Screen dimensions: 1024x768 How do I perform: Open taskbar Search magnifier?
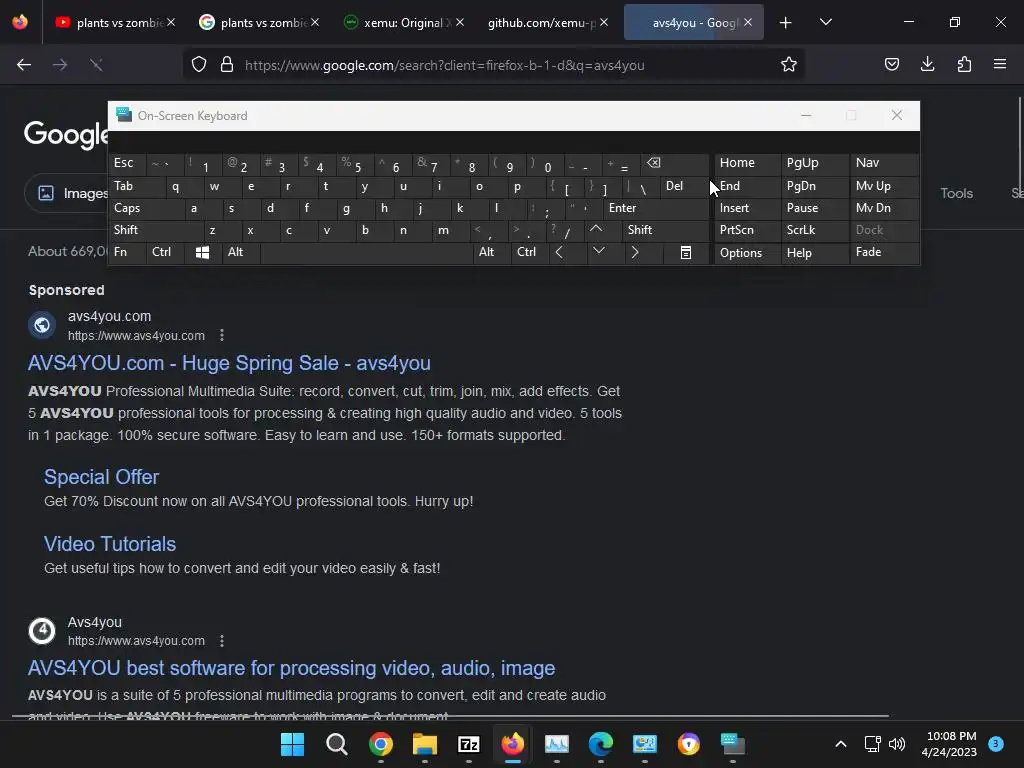(337, 744)
